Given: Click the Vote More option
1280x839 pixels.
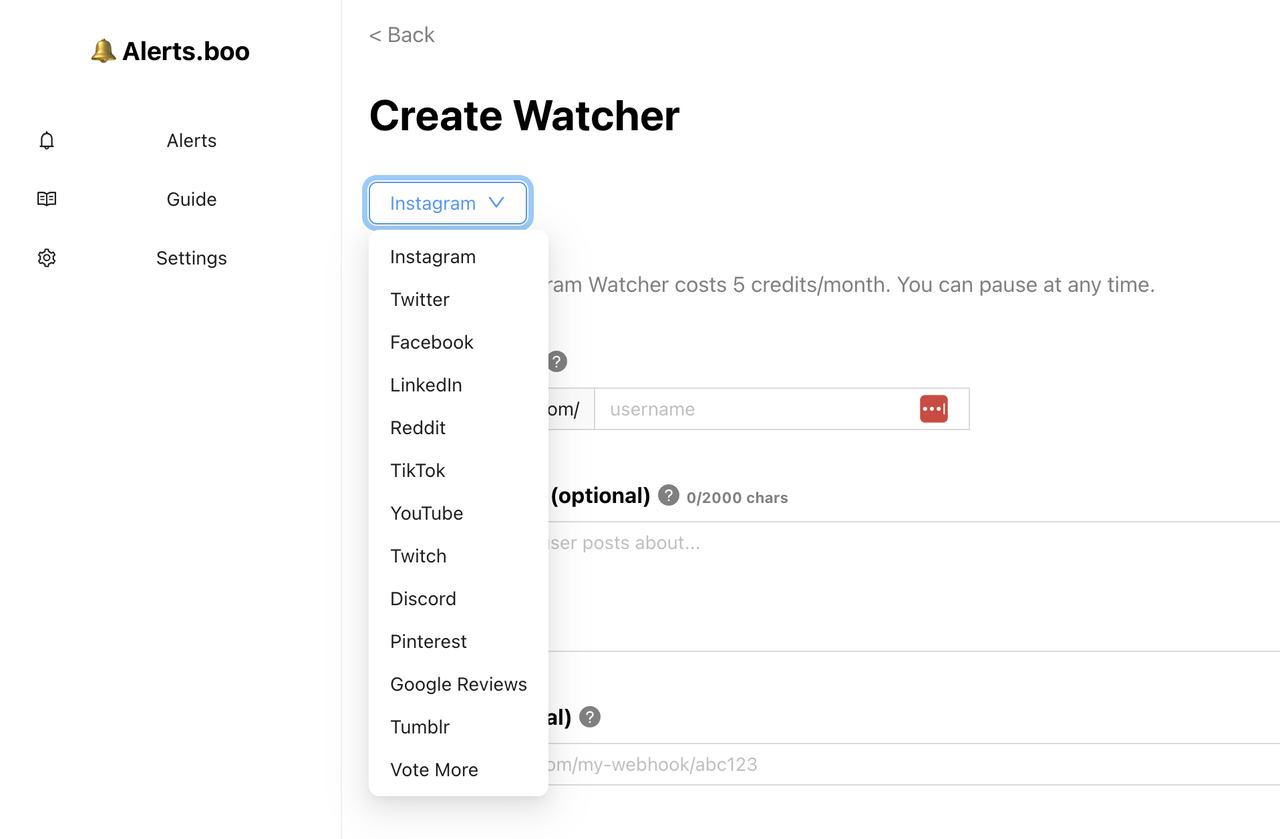Looking at the screenshot, I should (434, 770).
